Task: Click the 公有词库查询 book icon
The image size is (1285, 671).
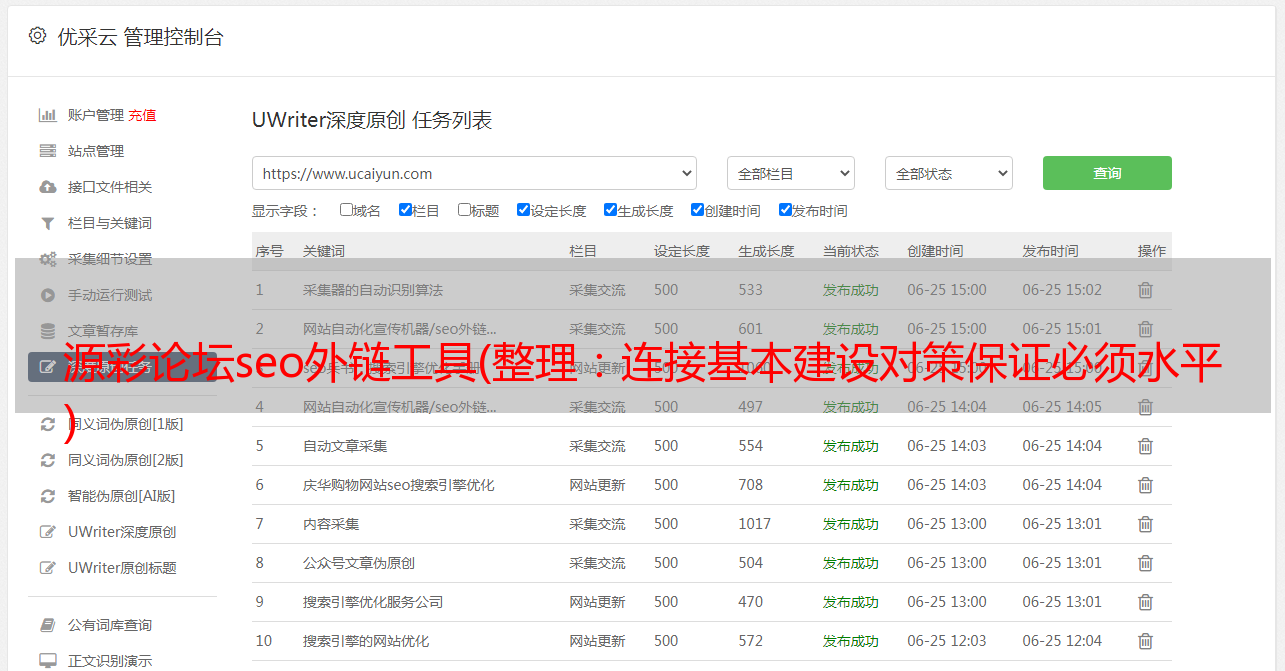Action: pos(47,625)
